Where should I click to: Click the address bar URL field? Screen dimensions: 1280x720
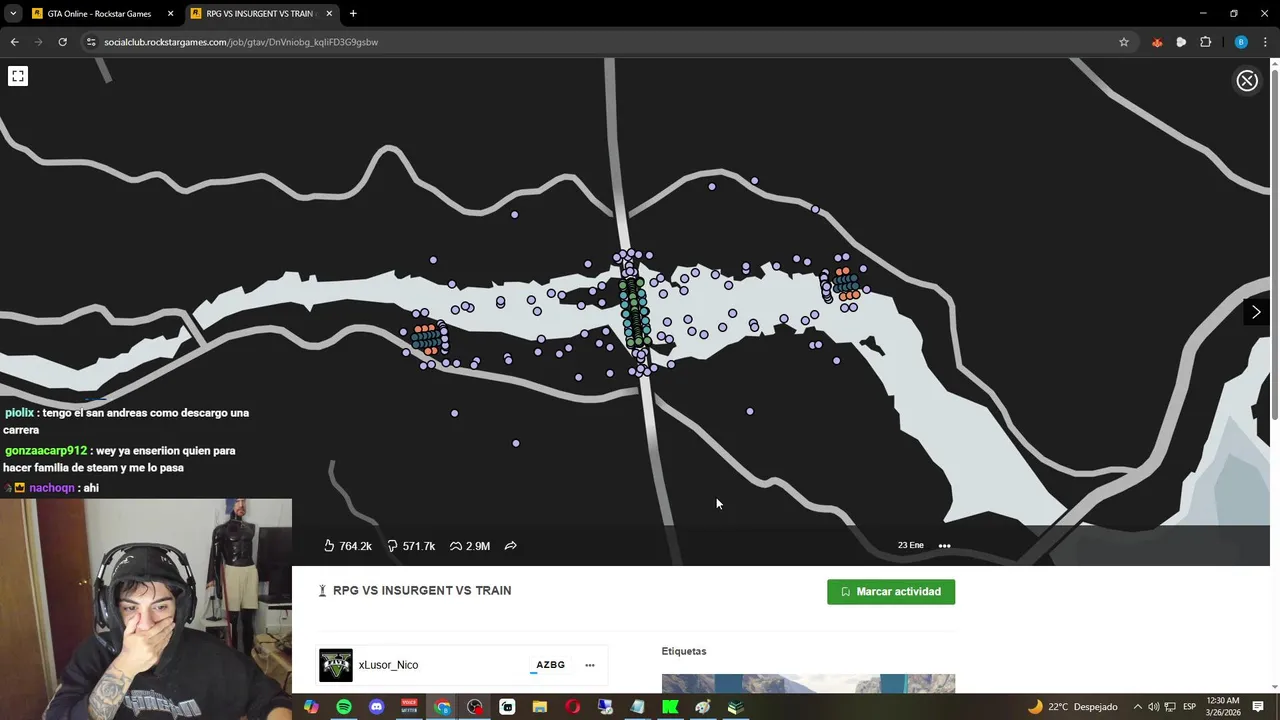pos(610,42)
